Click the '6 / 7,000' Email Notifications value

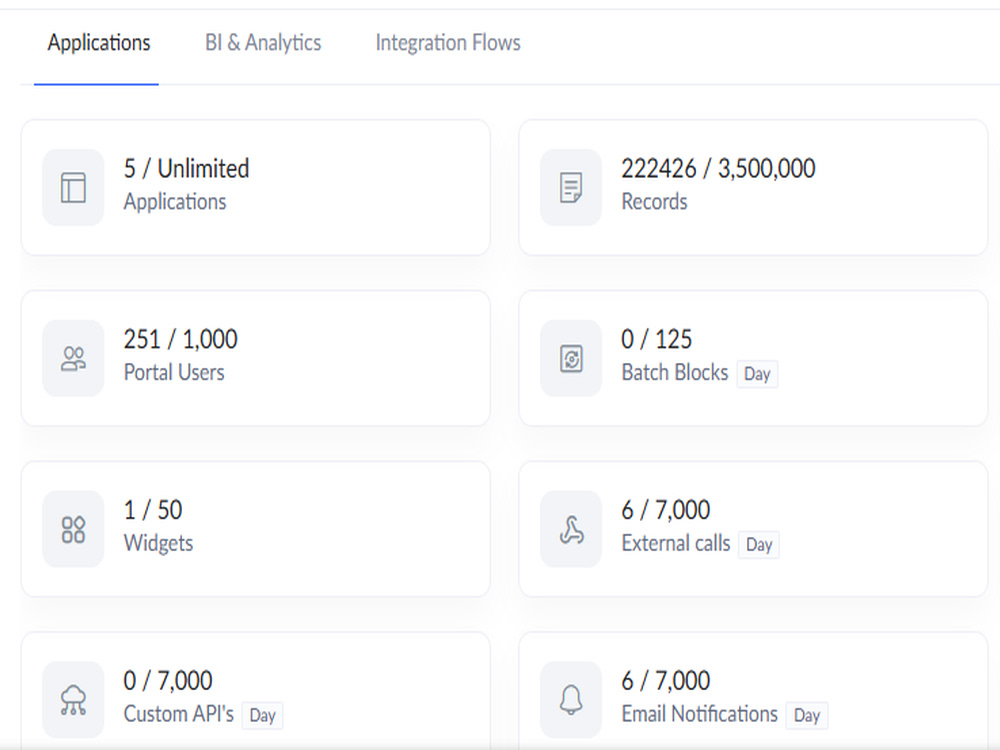pyautogui.click(x=665, y=681)
